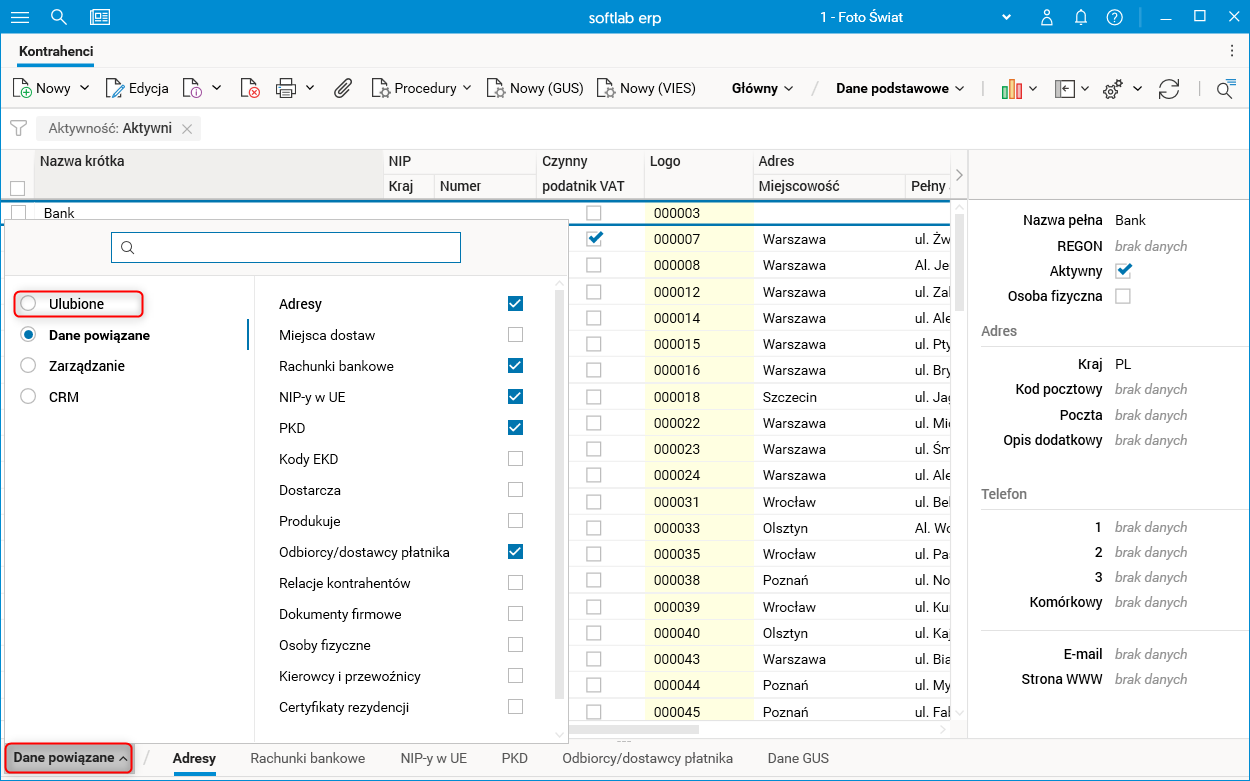Open the user profile icon
Image resolution: width=1250 pixels, height=781 pixels.
pyautogui.click(x=1047, y=17)
